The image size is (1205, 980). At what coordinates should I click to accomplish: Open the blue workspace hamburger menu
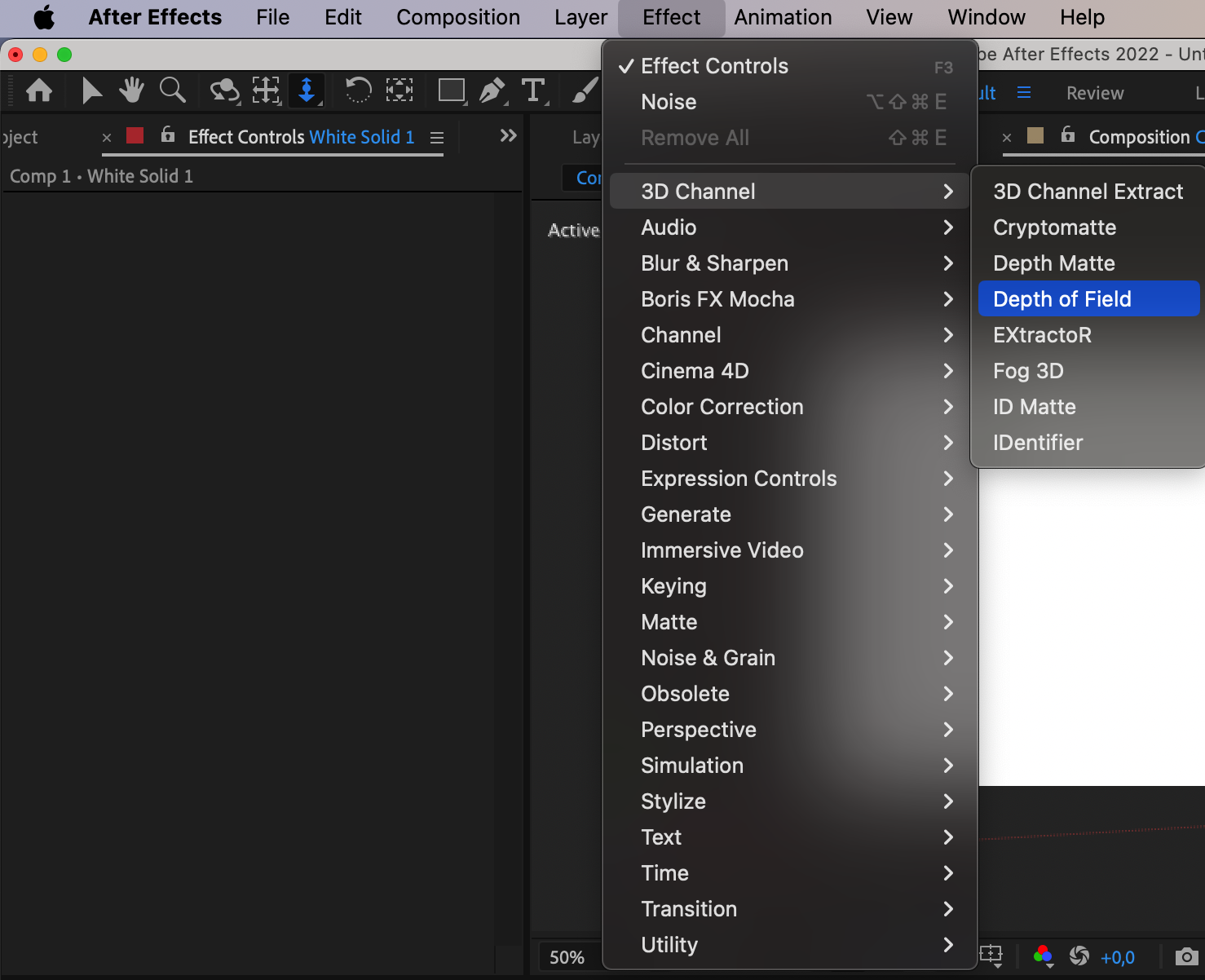tap(1024, 93)
